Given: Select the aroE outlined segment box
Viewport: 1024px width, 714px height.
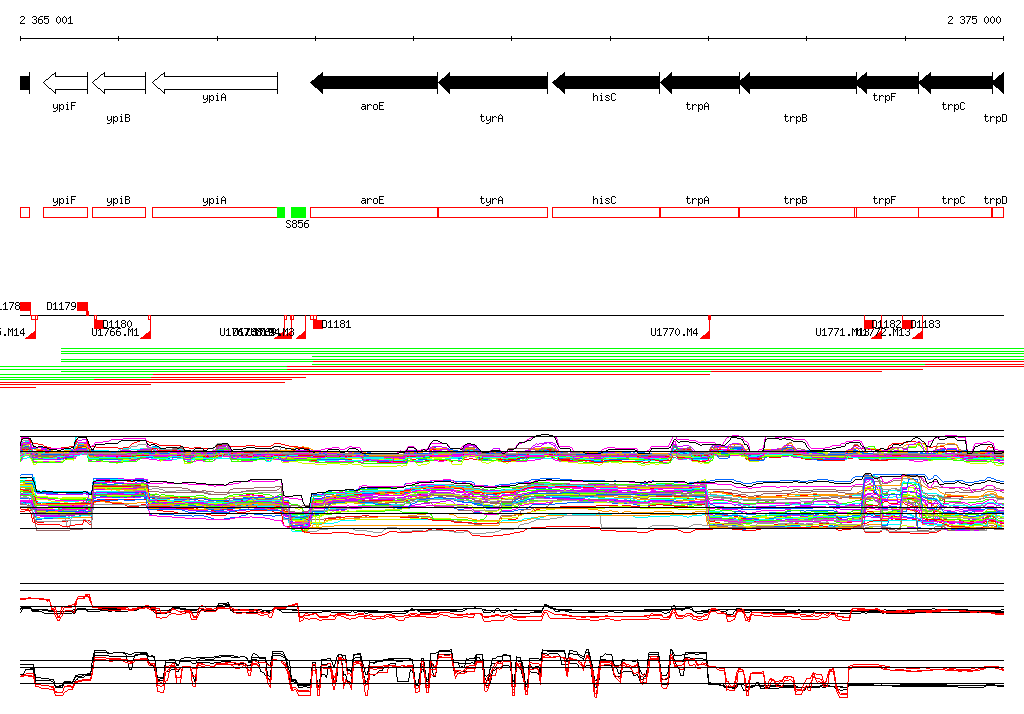Looking at the screenshot, I should tap(374, 212).
